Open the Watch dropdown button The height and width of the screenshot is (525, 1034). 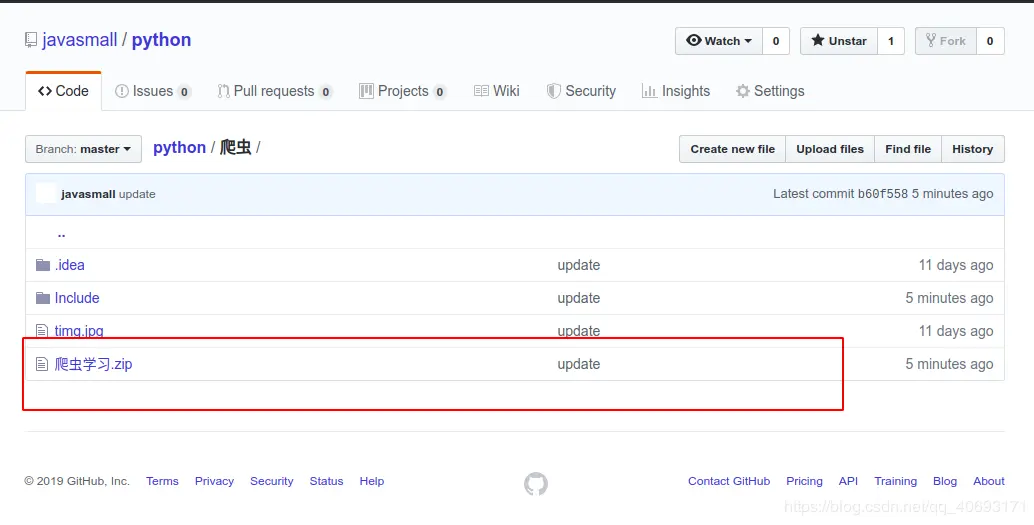(x=719, y=41)
